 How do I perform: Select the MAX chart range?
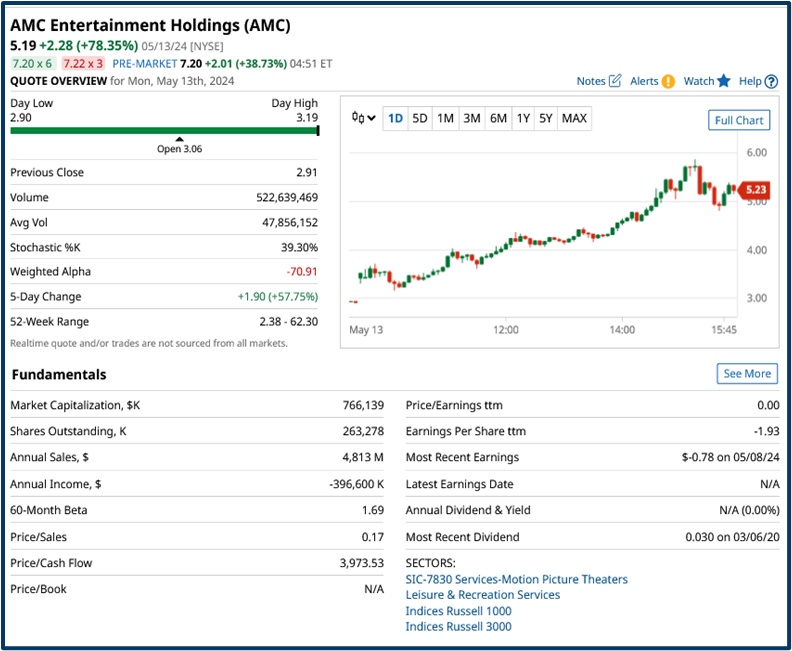click(574, 118)
